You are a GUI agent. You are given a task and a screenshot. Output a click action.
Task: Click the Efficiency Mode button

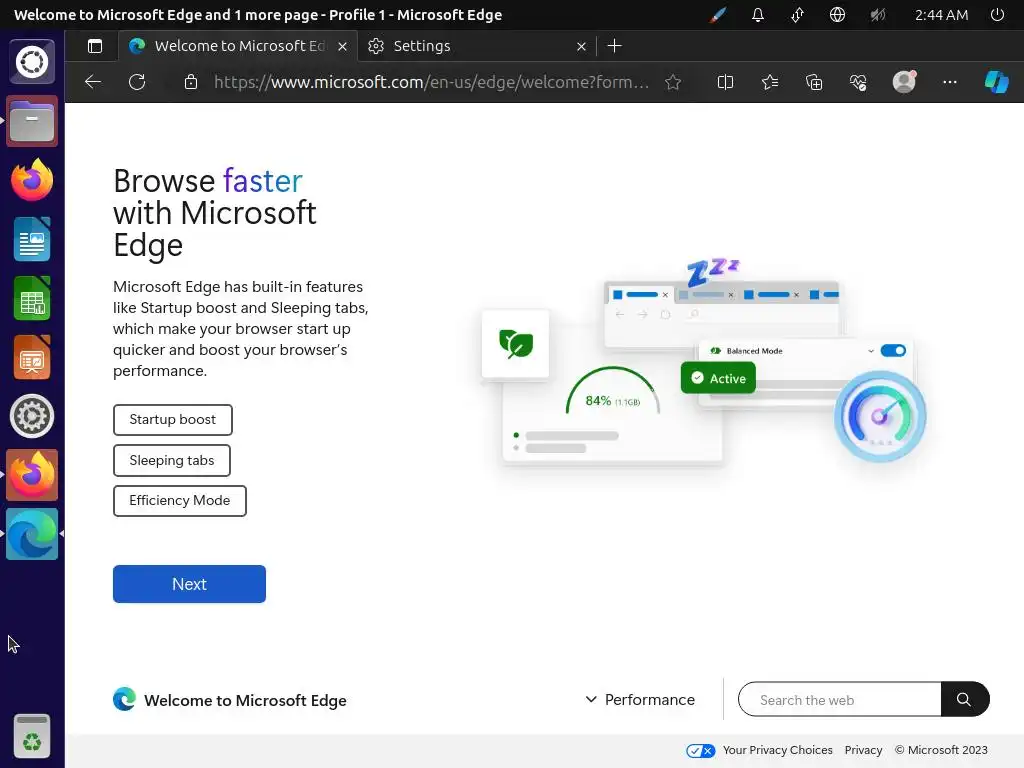(180, 501)
